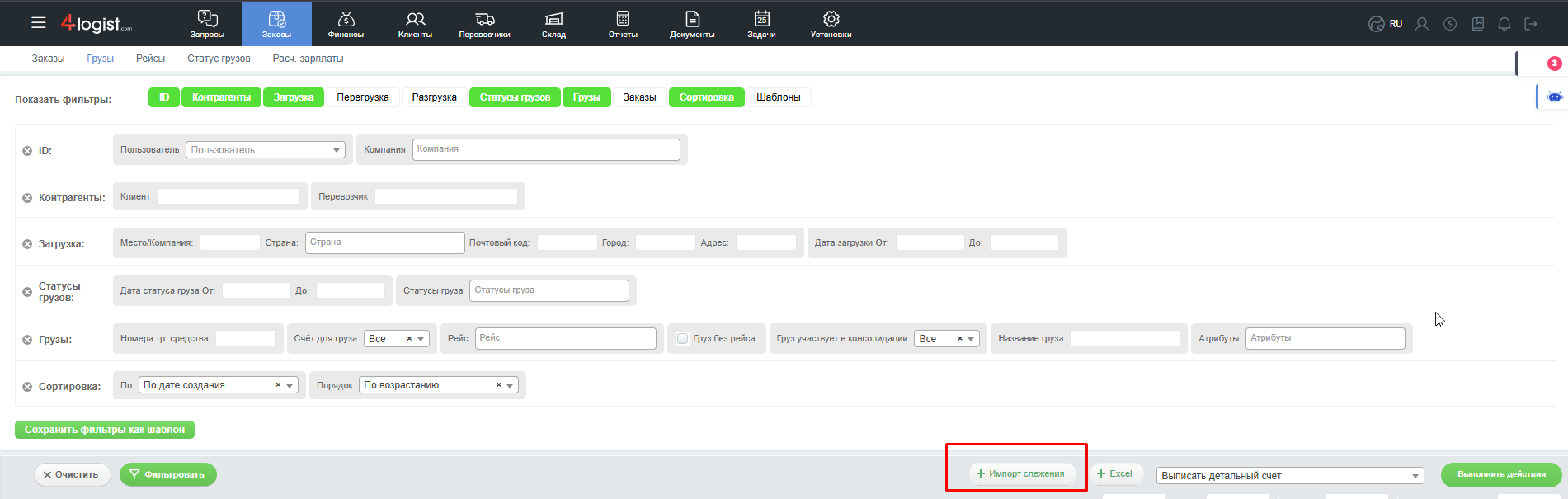Disable the Контрагенты filter toggle
The image size is (1568, 499).
pyautogui.click(x=221, y=97)
